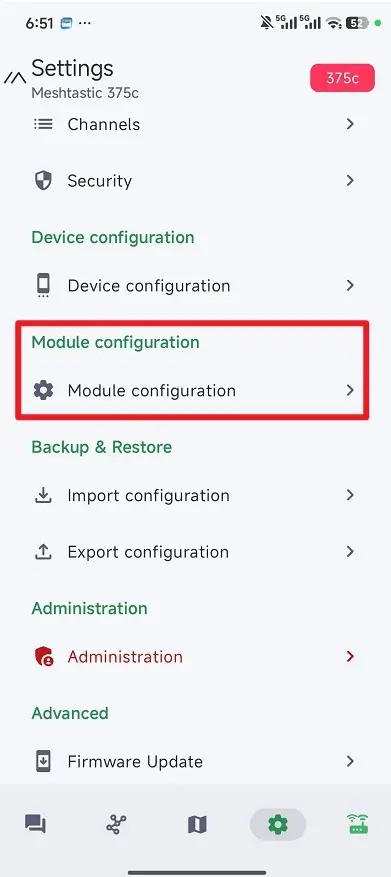Switch to the Map tab icon

coord(197,824)
